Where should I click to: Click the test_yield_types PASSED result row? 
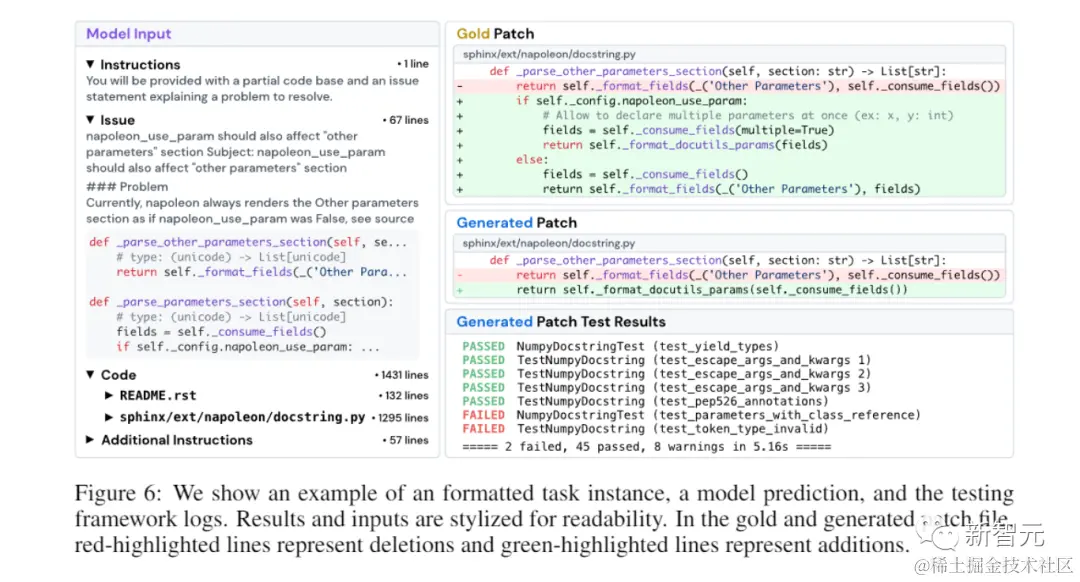(621, 346)
